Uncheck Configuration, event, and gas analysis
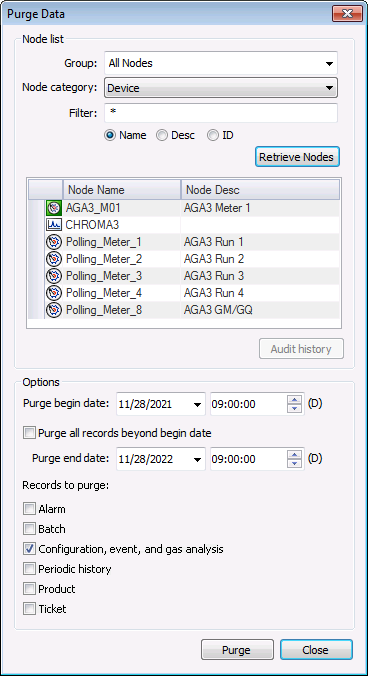 point(29,549)
